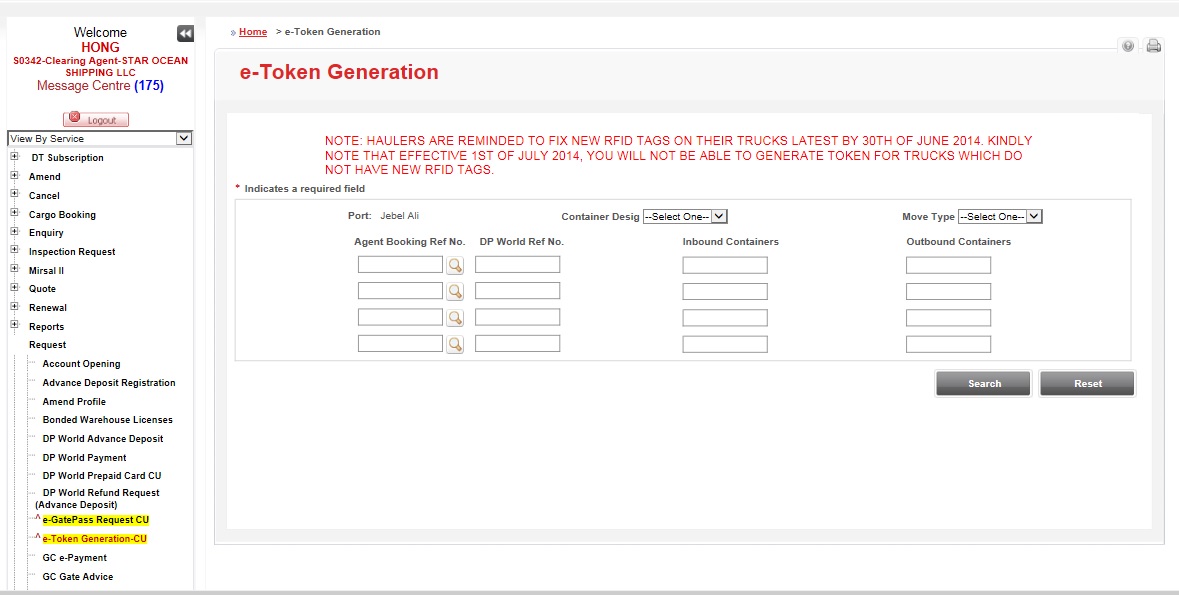Open DP World Payment menu item
The image size is (1179, 595).
tap(84, 457)
